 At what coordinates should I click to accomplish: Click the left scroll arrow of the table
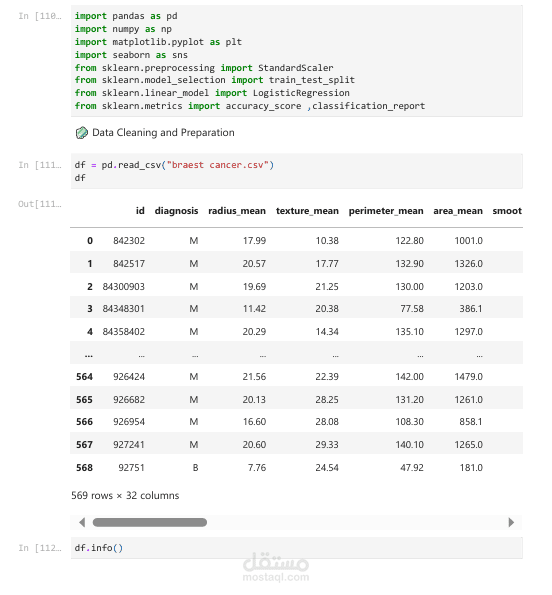pyautogui.click(x=82, y=523)
